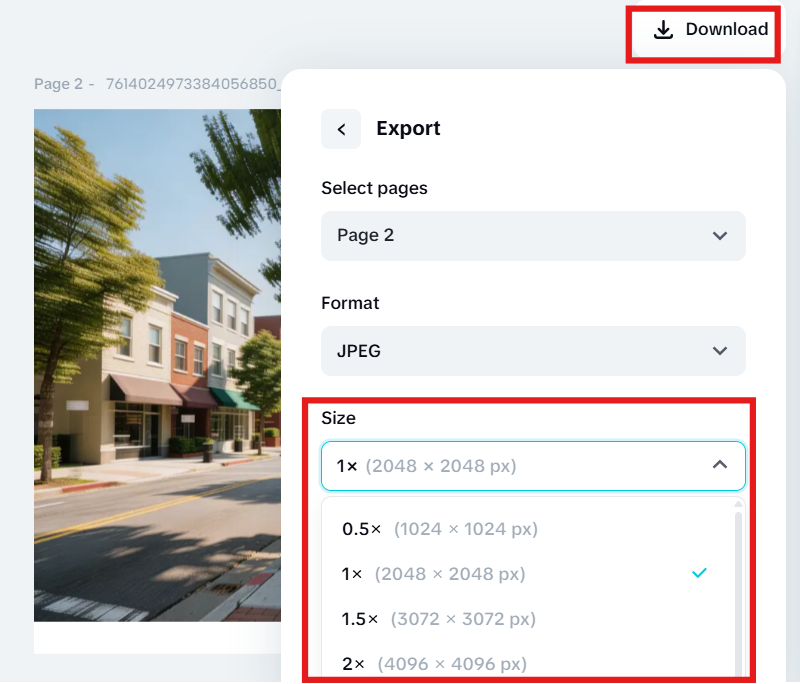Click the checkmark next to the 1× option

(700, 573)
